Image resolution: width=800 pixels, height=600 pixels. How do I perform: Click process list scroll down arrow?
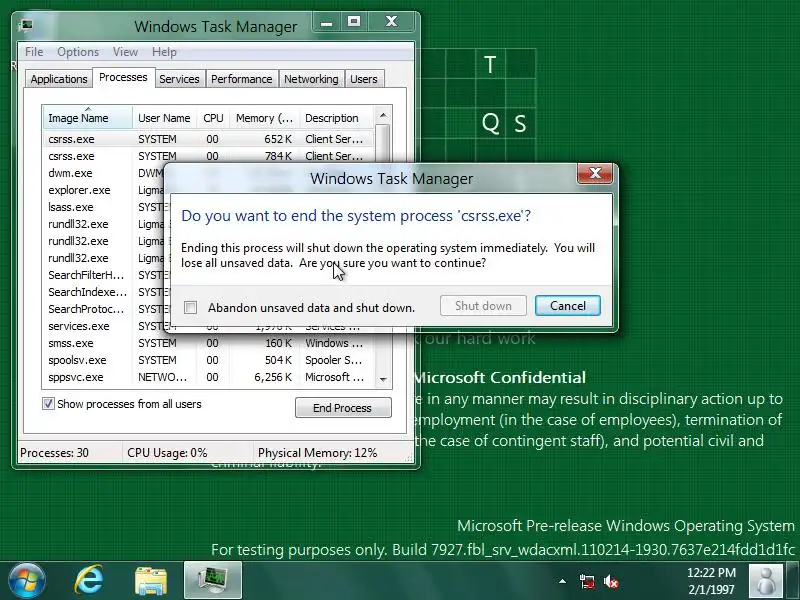(x=383, y=379)
